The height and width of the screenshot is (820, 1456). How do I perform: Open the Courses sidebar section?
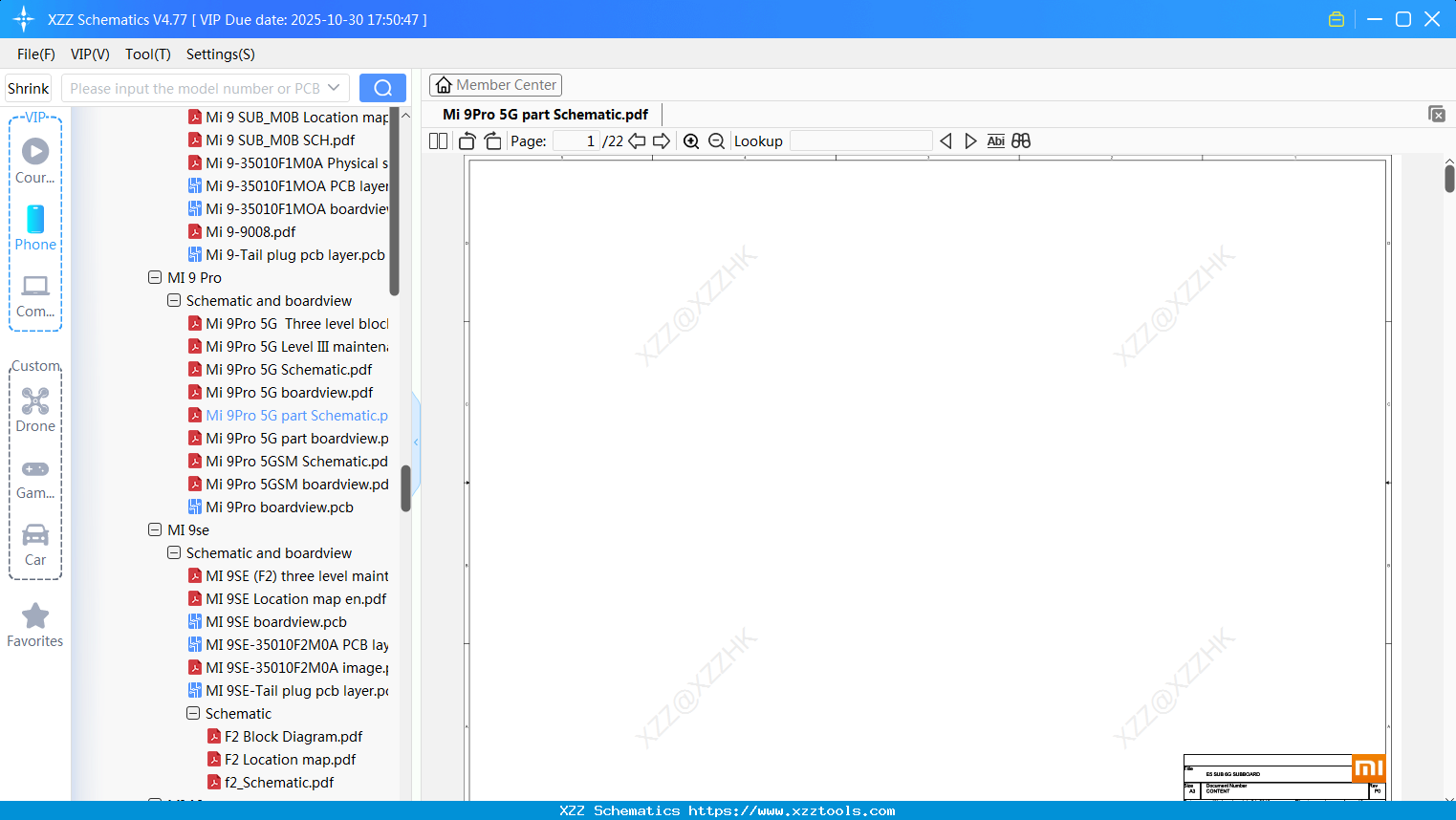pyautogui.click(x=35, y=162)
